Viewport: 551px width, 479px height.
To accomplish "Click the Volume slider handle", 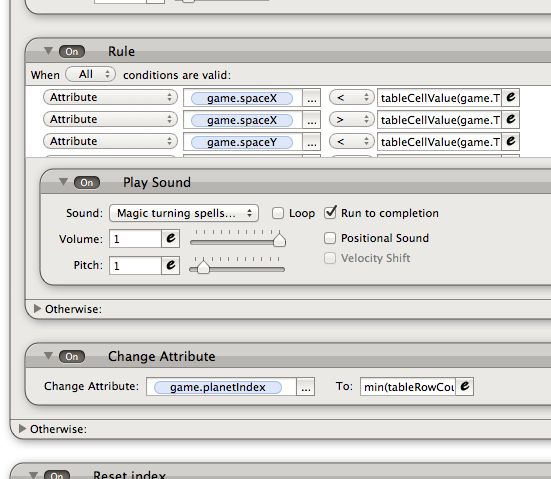I will 279,240.
